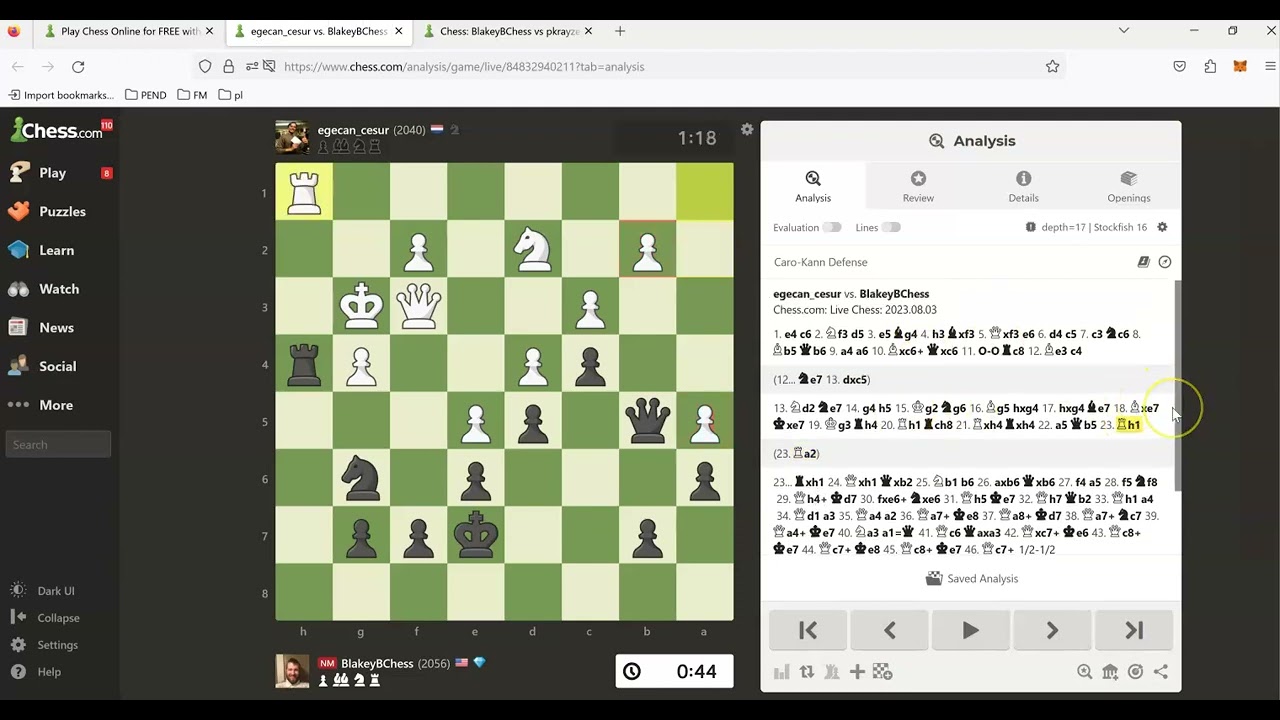Open the Social section
1280x720 pixels.
pos(57,367)
